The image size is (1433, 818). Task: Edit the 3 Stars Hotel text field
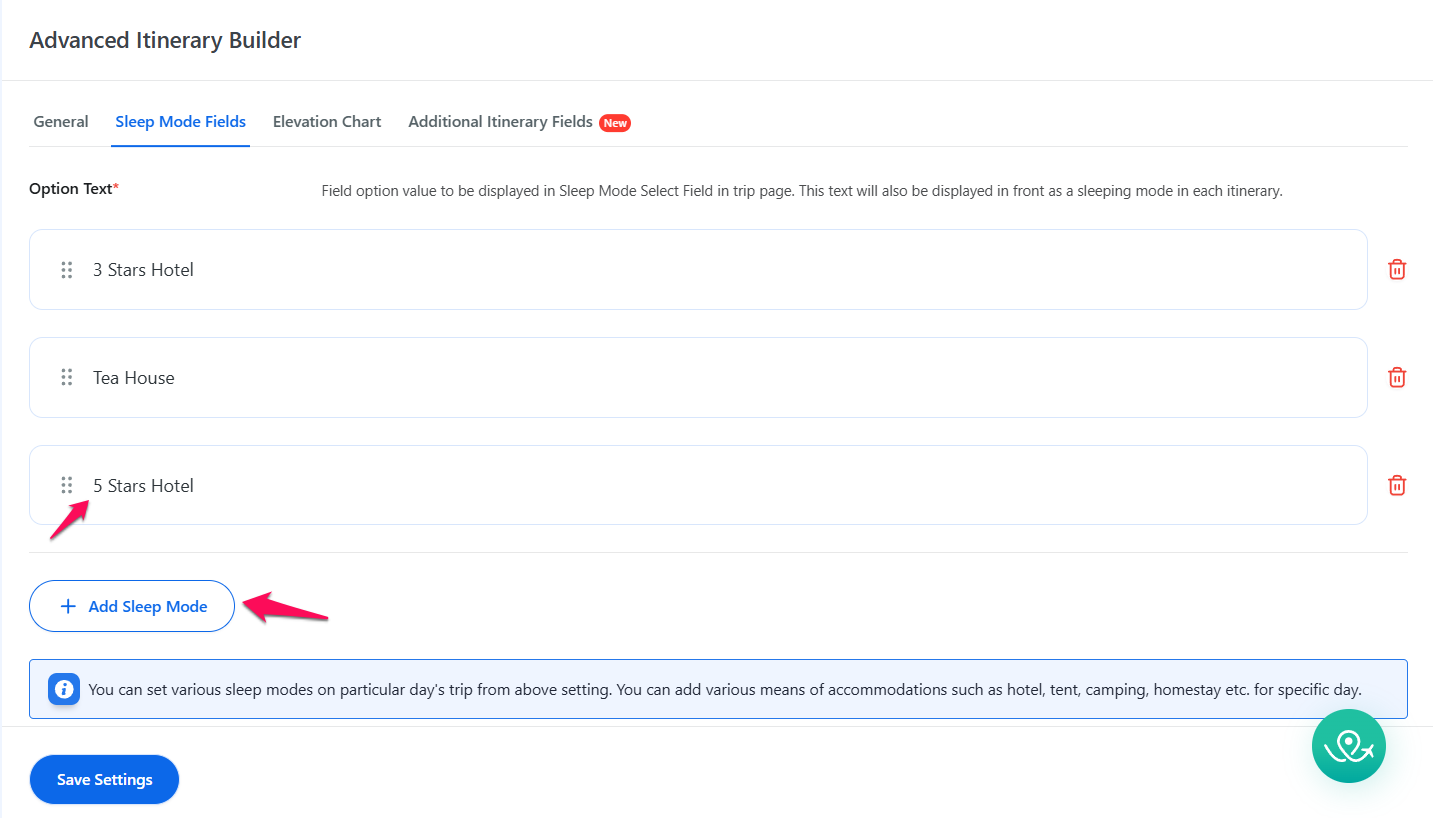point(700,270)
